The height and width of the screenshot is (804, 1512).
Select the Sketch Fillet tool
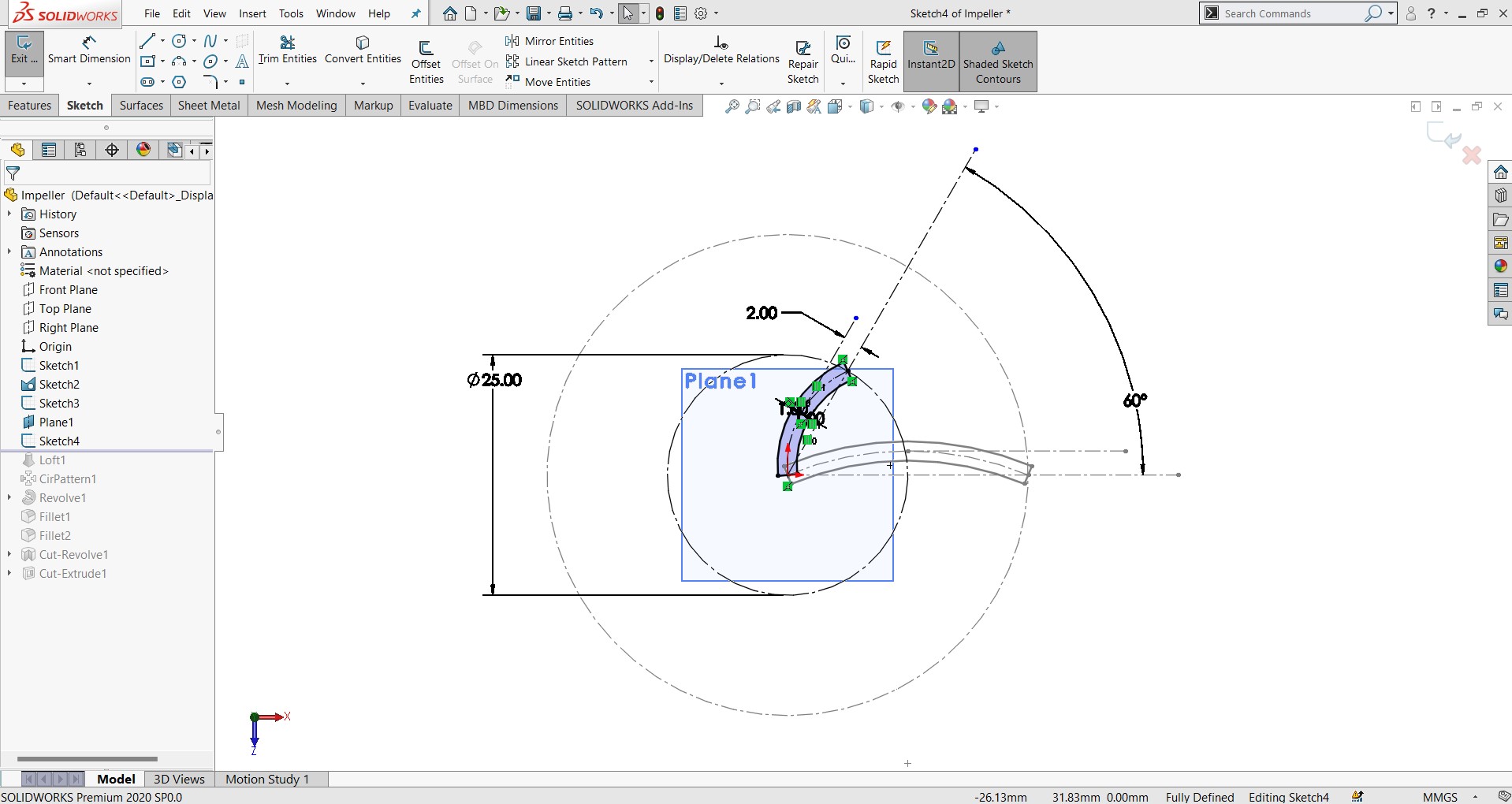(x=210, y=82)
